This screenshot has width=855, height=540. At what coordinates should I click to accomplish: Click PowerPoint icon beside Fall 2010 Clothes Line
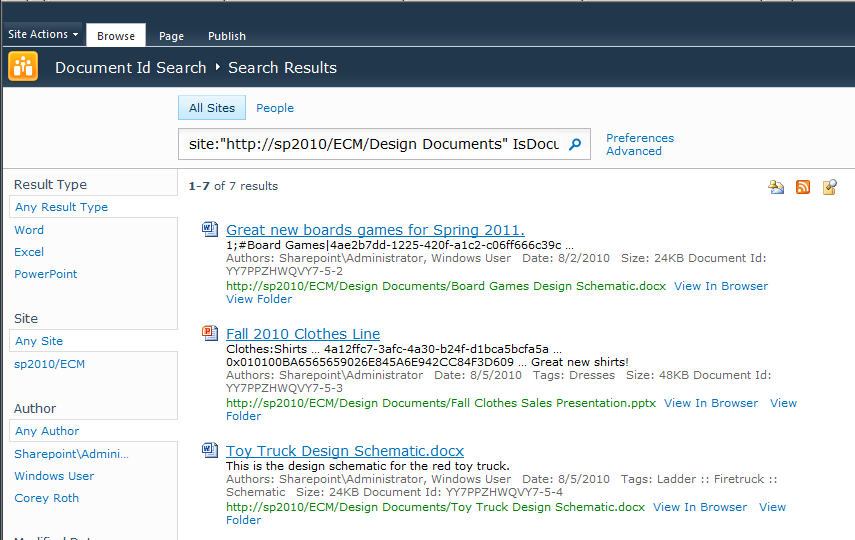point(210,333)
